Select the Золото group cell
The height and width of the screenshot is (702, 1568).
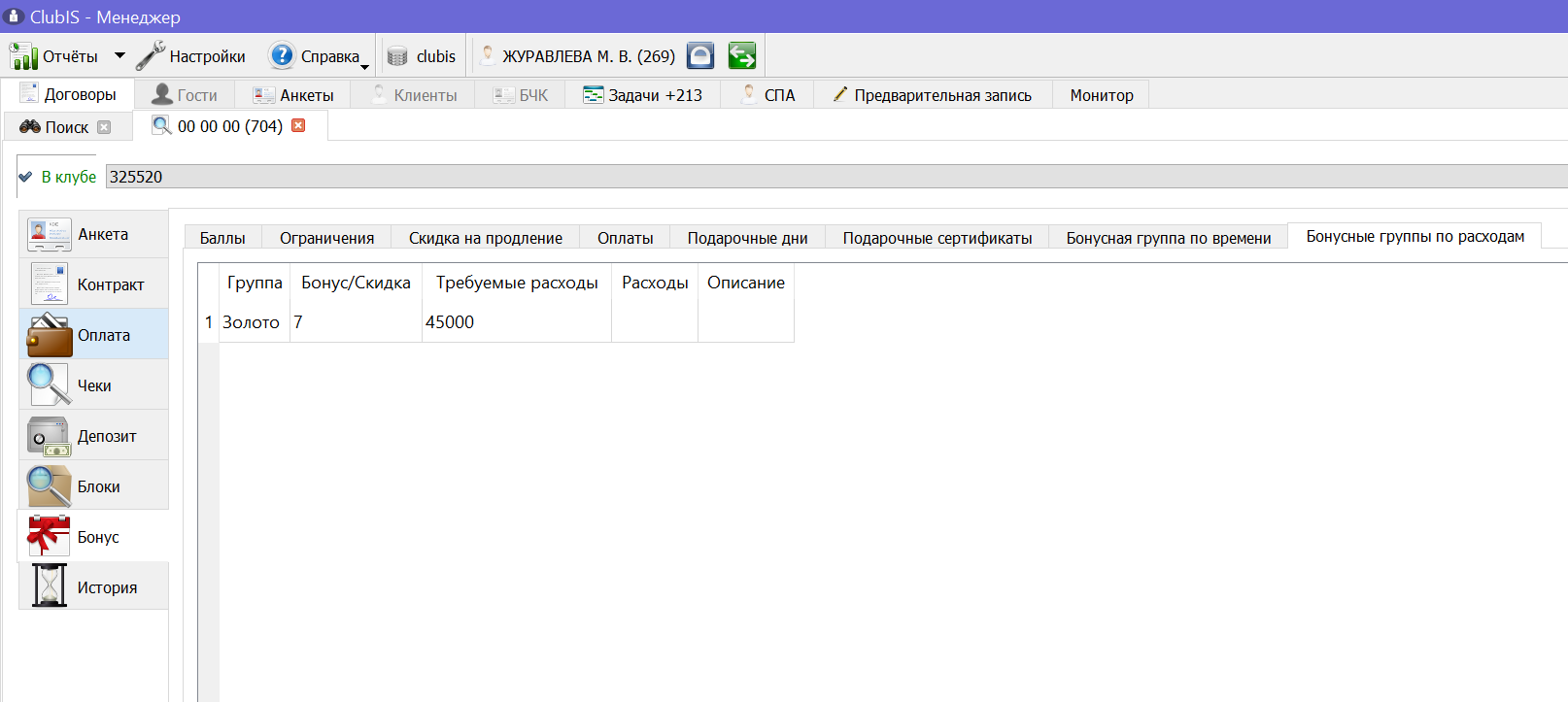pos(255,322)
